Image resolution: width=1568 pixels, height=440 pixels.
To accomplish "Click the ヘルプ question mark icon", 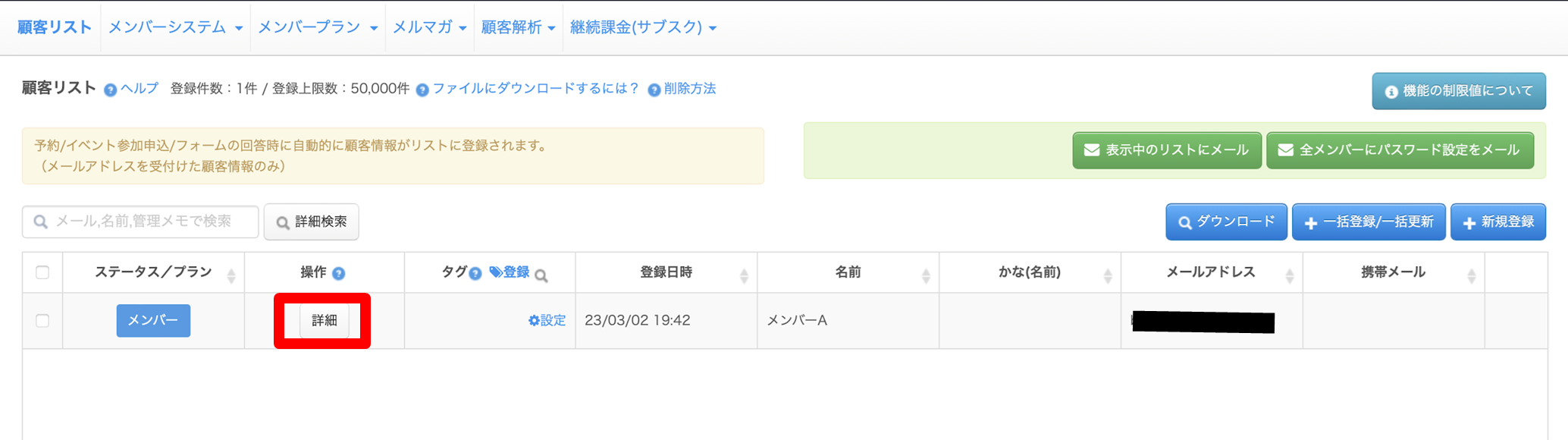I will pos(111,90).
